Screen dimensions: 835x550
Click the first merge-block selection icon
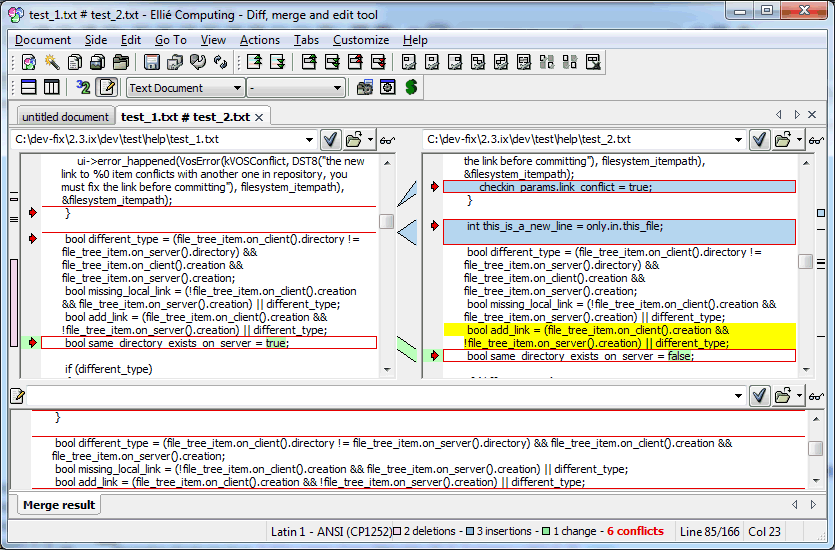point(409,62)
